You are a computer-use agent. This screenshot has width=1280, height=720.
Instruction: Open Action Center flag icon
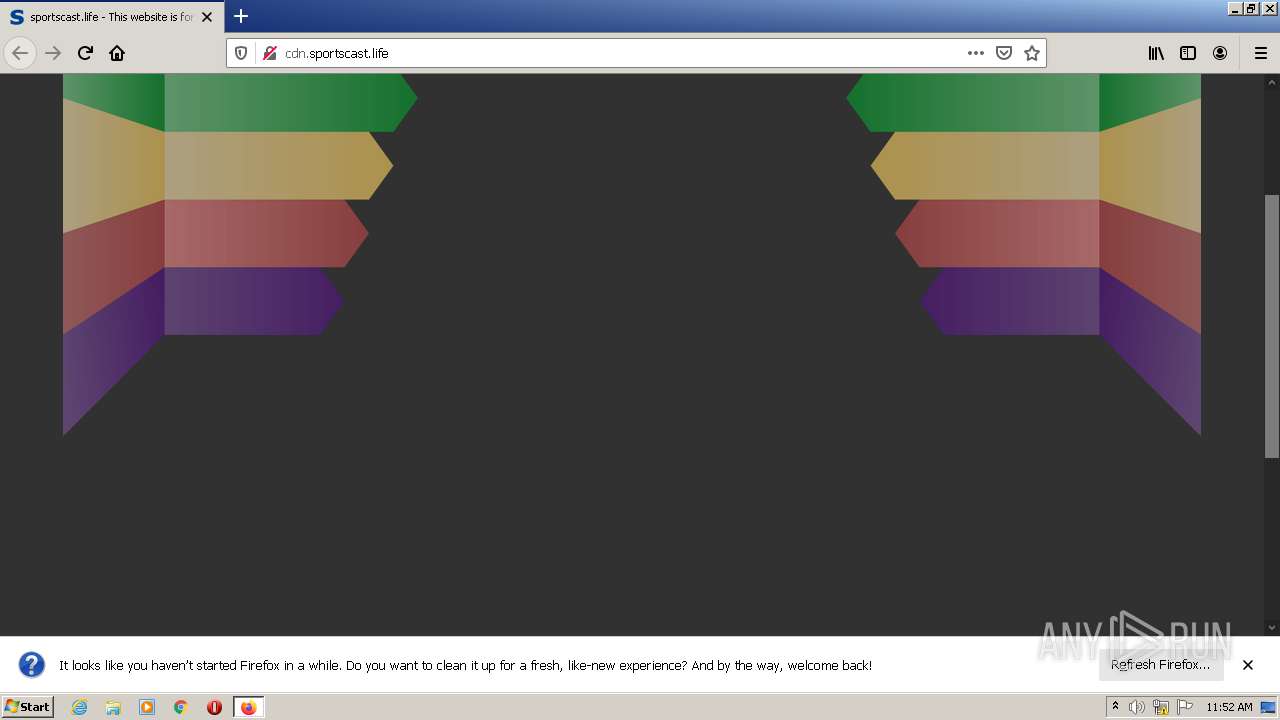[x=1185, y=707]
